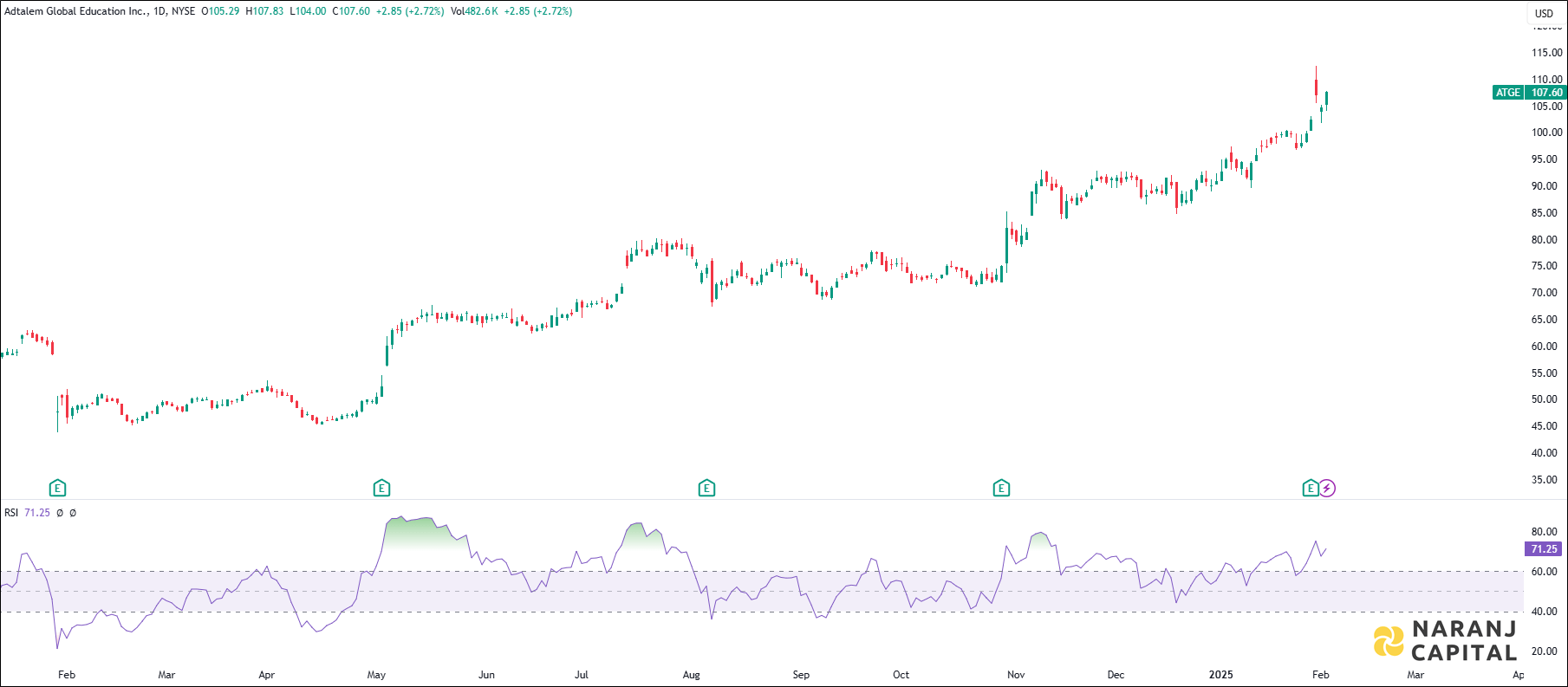
Task: Click the purple lightning bolt event icon
Action: pos(1327,489)
